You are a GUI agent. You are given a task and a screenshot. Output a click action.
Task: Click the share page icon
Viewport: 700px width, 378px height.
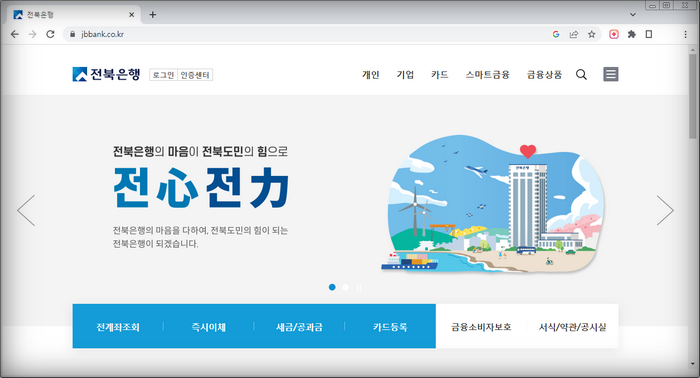[x=574, y=34]
